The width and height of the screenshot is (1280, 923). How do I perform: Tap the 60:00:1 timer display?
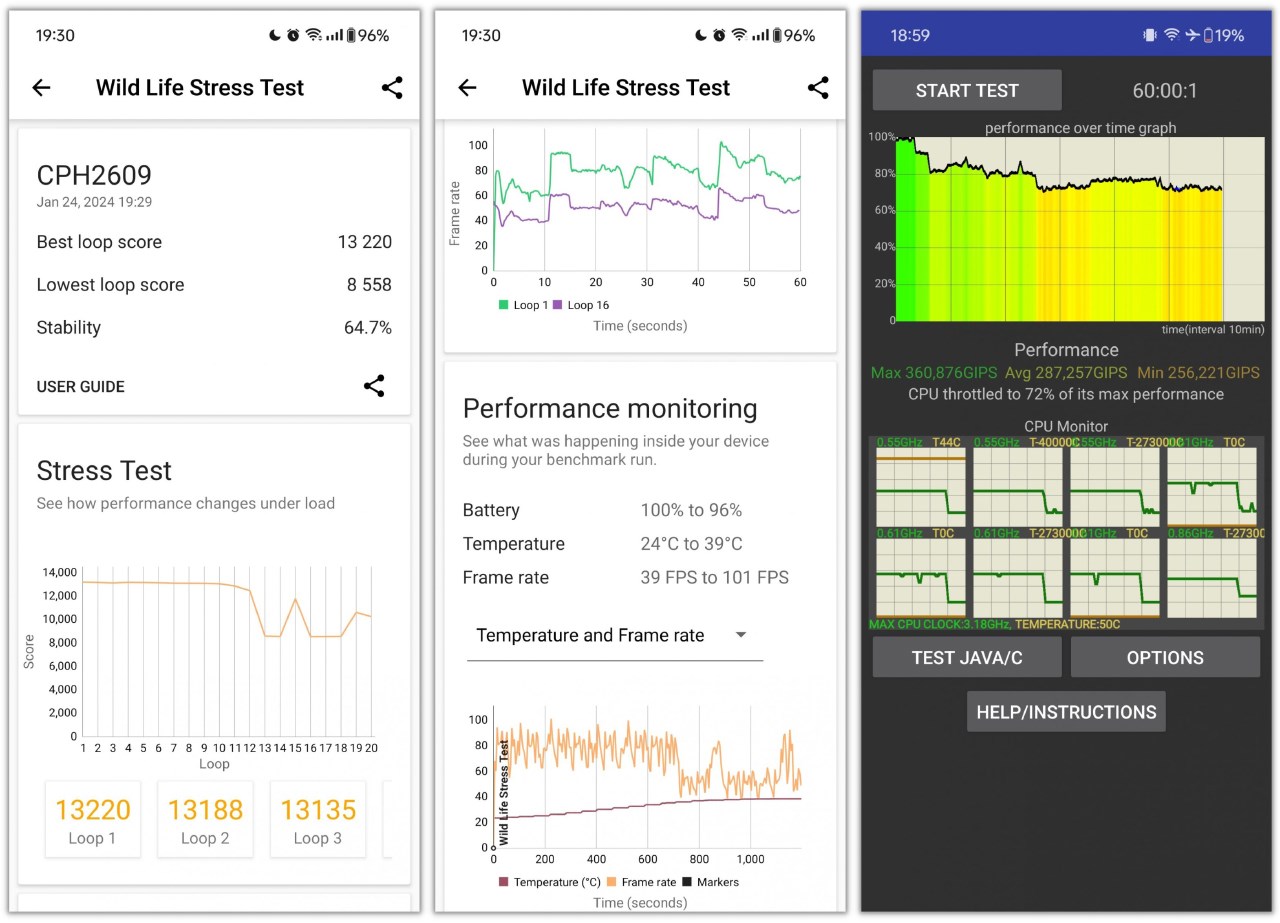tap(1164, 90)
